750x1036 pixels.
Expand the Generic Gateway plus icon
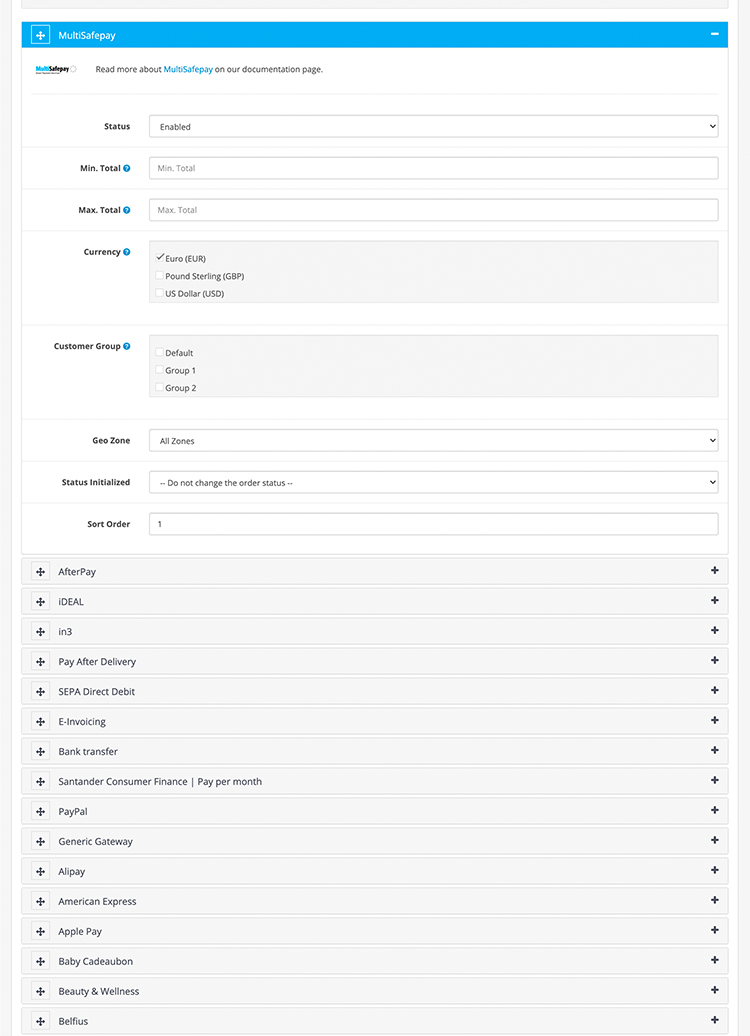tap(714, 840)
